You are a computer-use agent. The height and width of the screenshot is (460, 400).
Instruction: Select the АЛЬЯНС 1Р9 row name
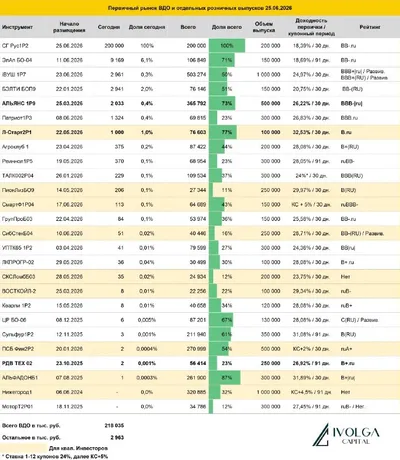[19, 103]
